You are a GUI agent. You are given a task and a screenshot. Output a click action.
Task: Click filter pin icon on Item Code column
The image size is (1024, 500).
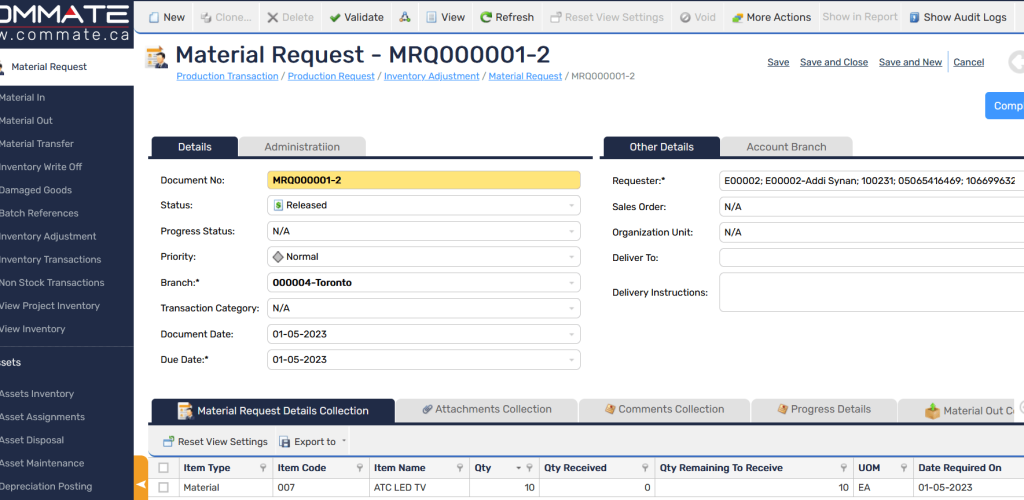coord(360,468)
